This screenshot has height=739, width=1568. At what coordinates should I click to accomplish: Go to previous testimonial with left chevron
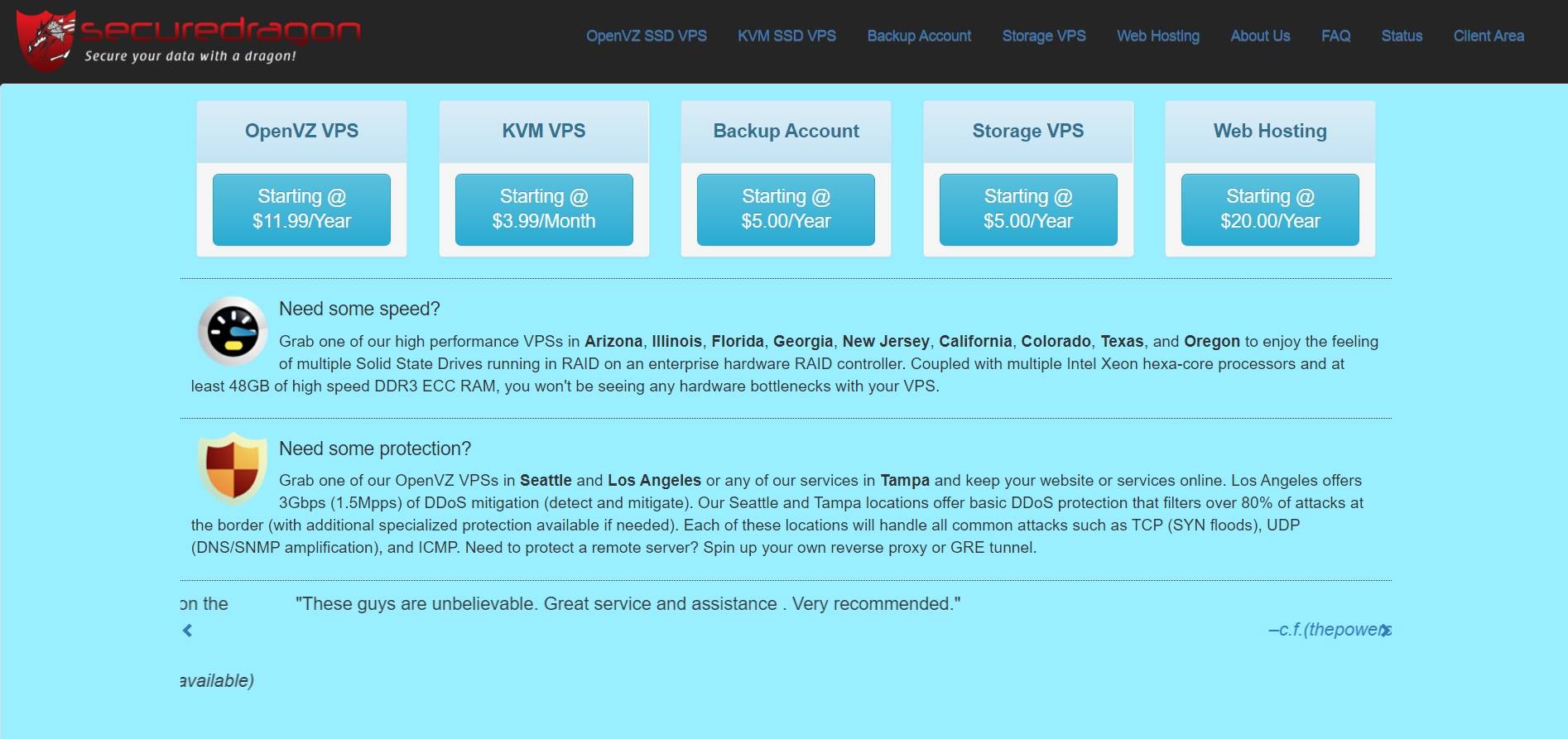[187, 631]
